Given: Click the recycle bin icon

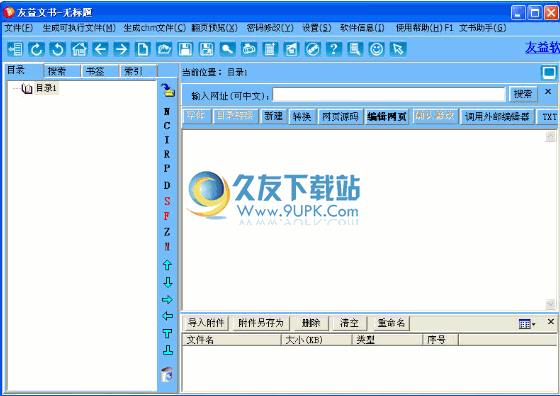Looking at the screenshot, I should [167, 375].
